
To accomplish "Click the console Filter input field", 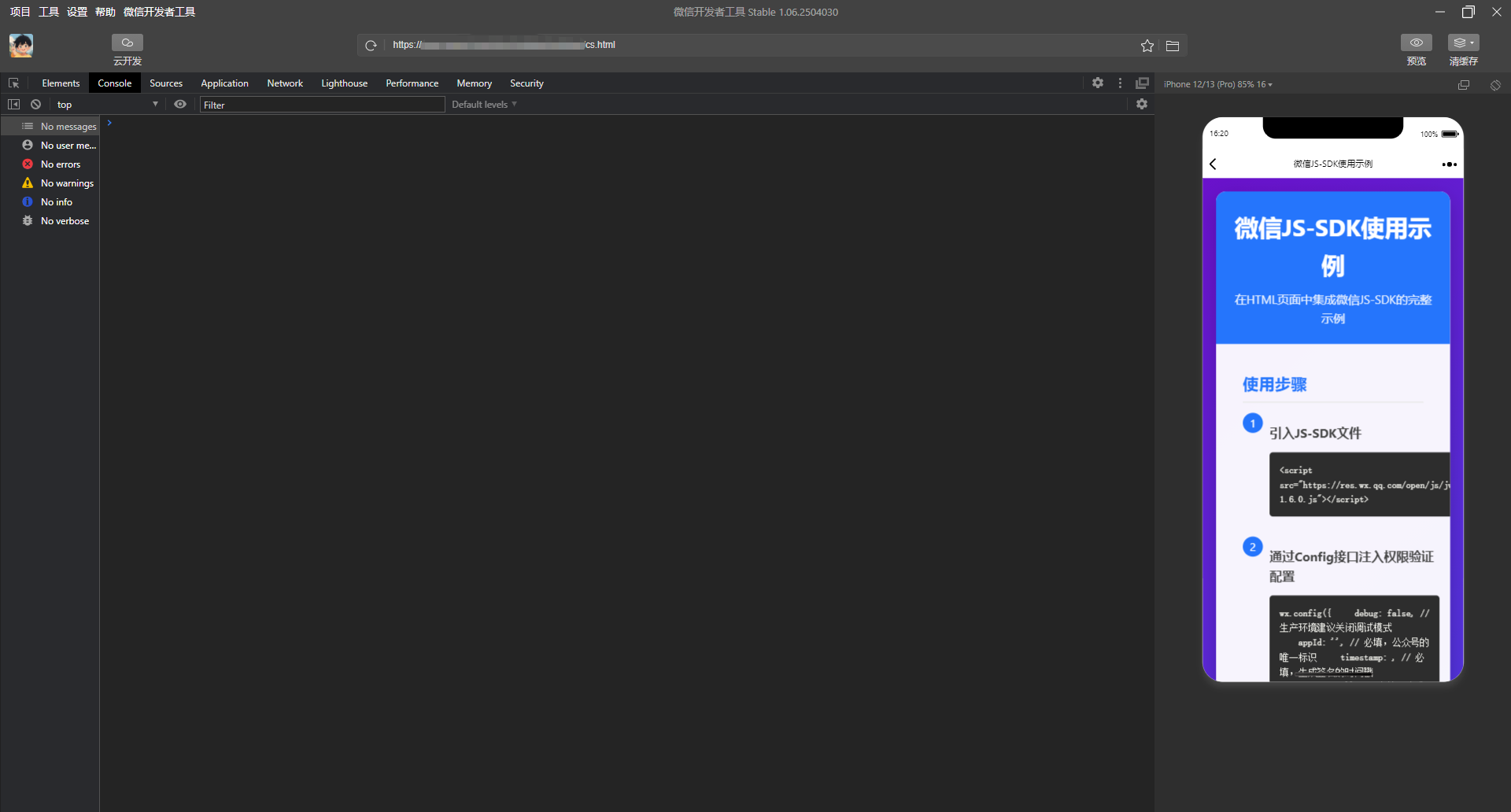I will click(x=323, y=105).
